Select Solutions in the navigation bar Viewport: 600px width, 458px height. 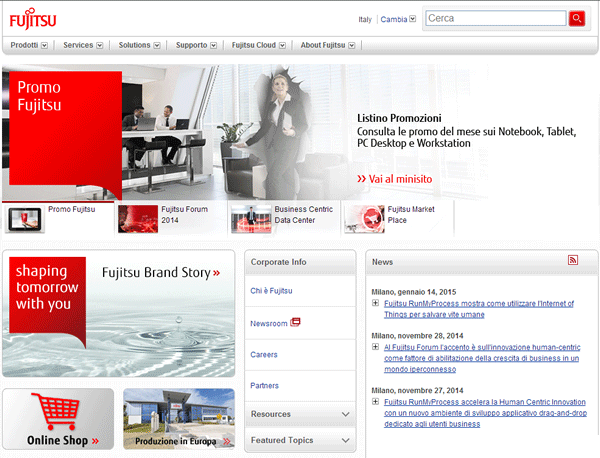pos(134,45)
